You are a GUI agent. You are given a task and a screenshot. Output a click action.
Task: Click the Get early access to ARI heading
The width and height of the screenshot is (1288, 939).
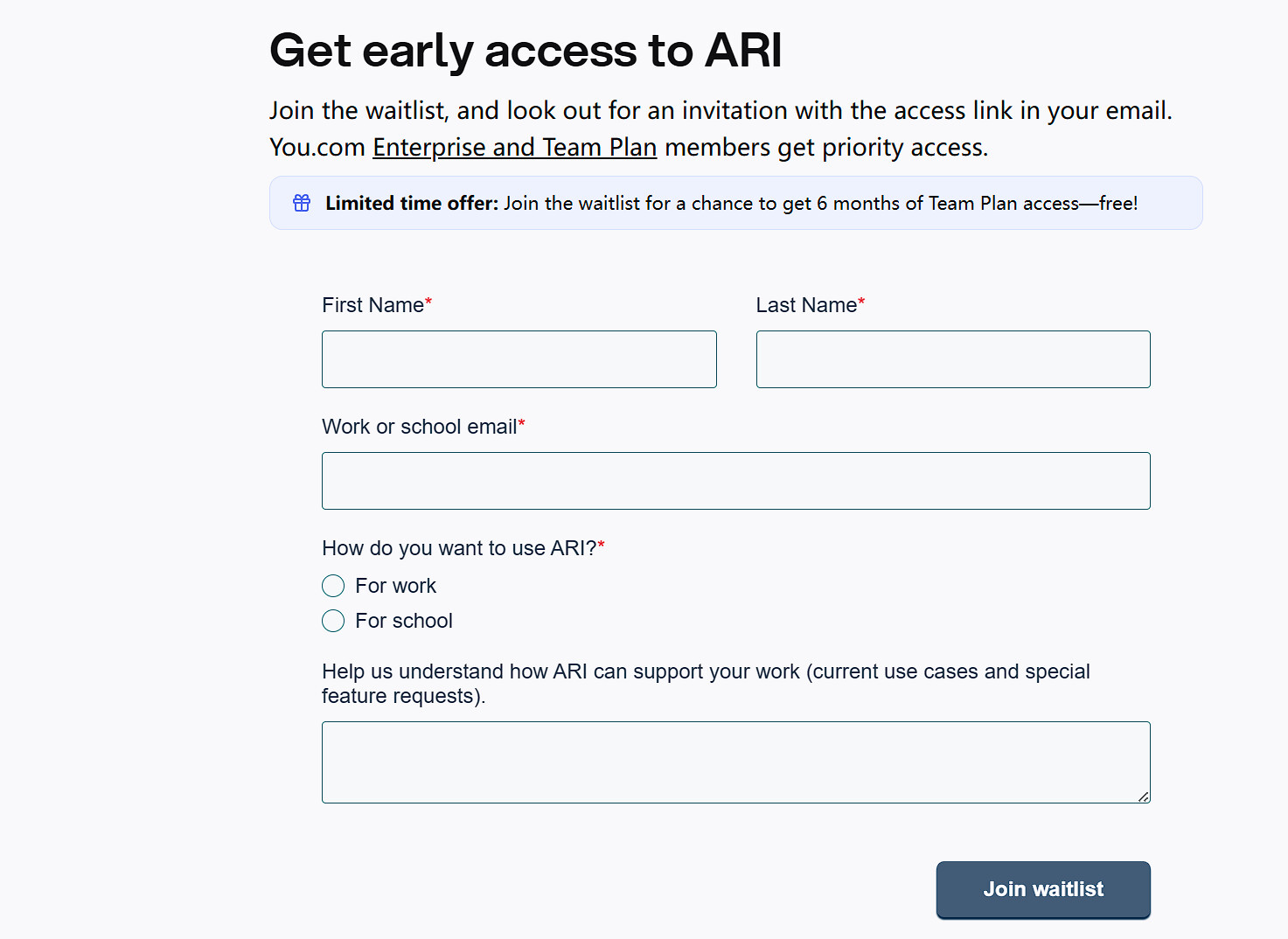point(526,51)
